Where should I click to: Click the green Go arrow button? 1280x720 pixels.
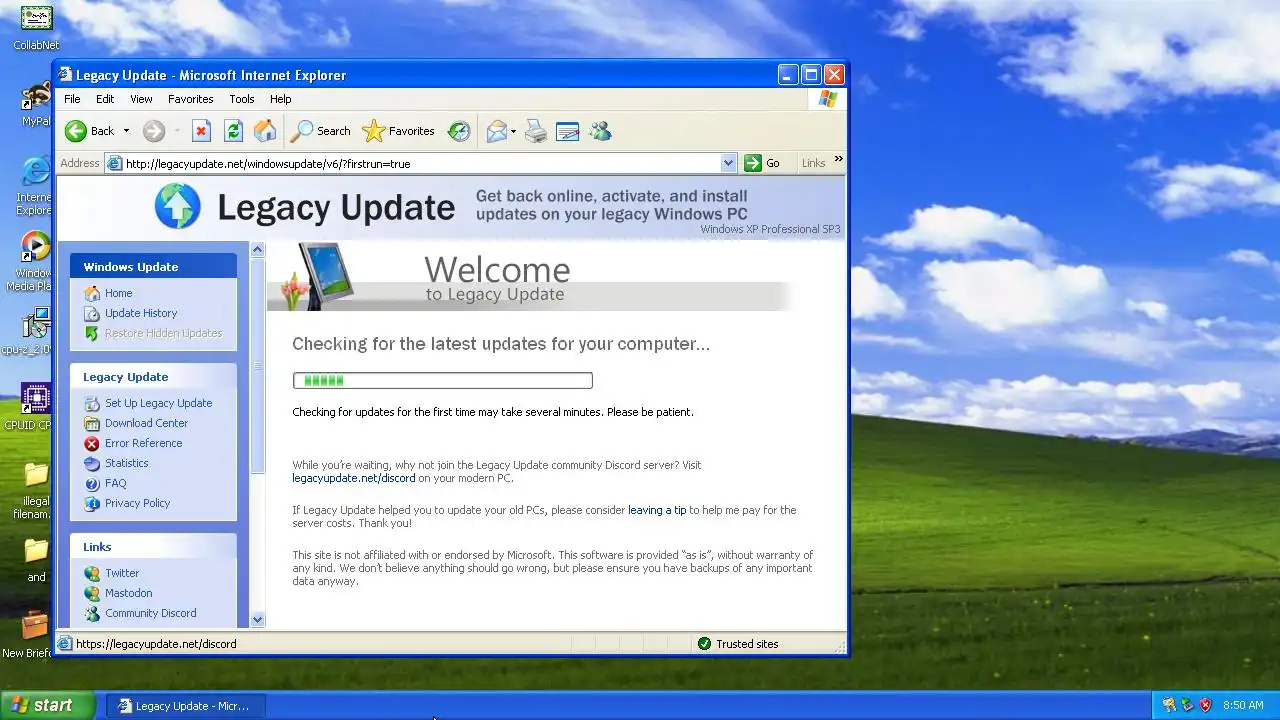coord(753,163)
